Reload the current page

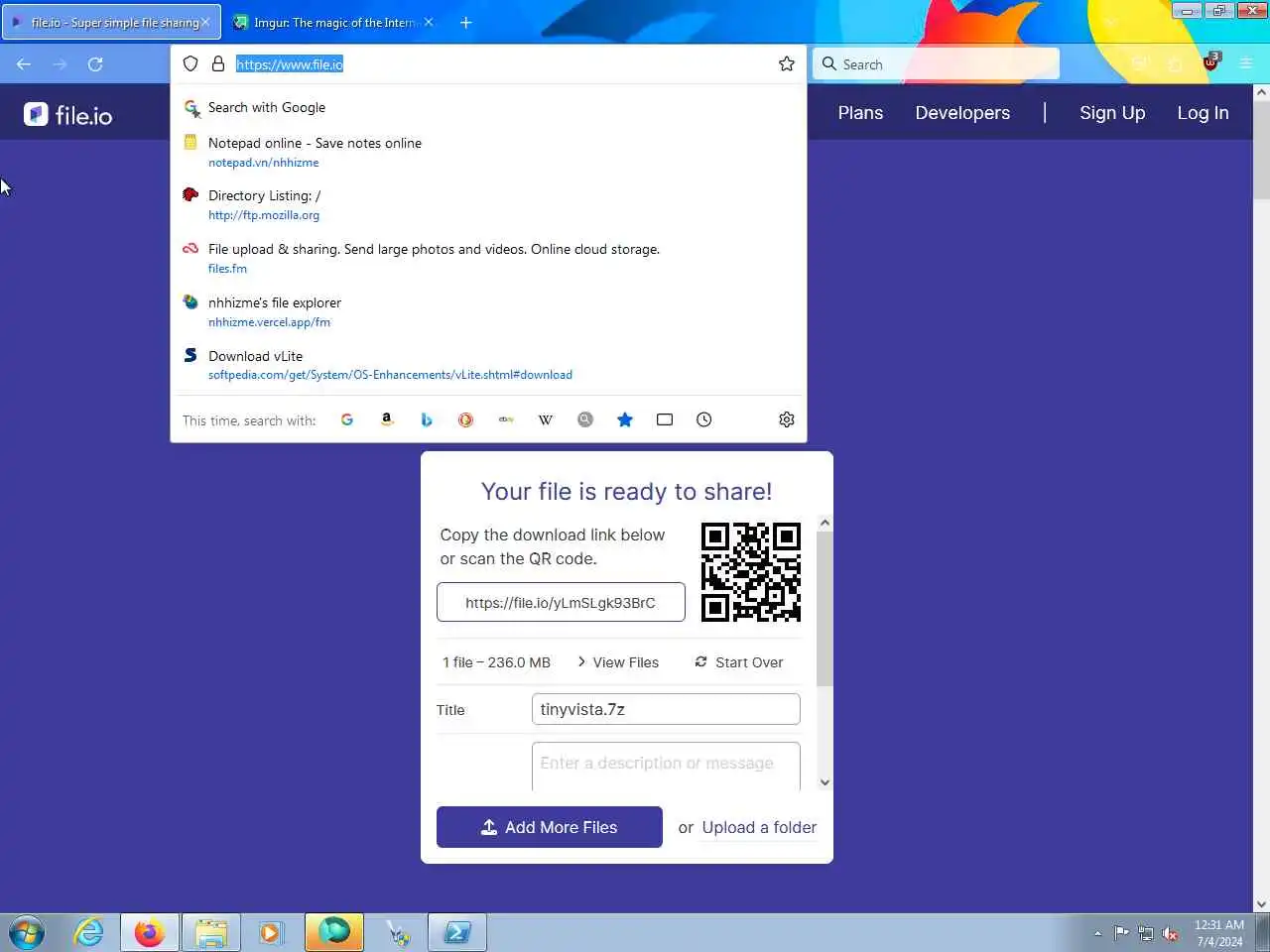pyautogui.click(x=95, y=64)
